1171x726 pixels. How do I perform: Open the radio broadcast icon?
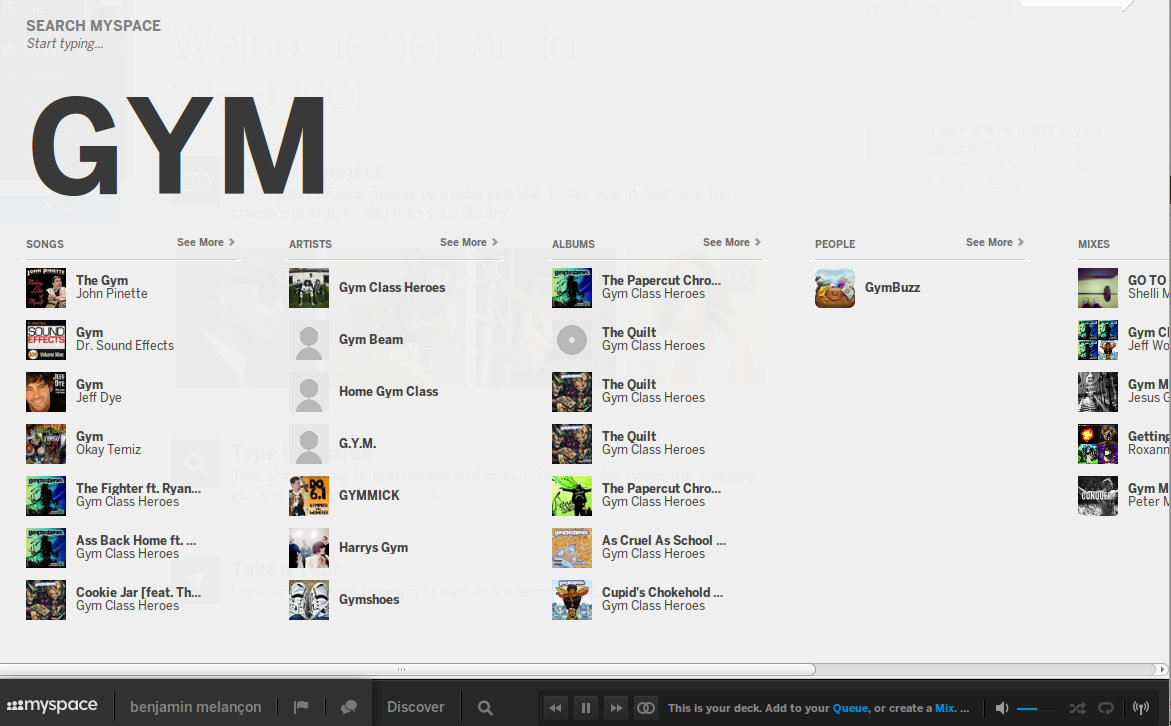(x=1141, y=707)
